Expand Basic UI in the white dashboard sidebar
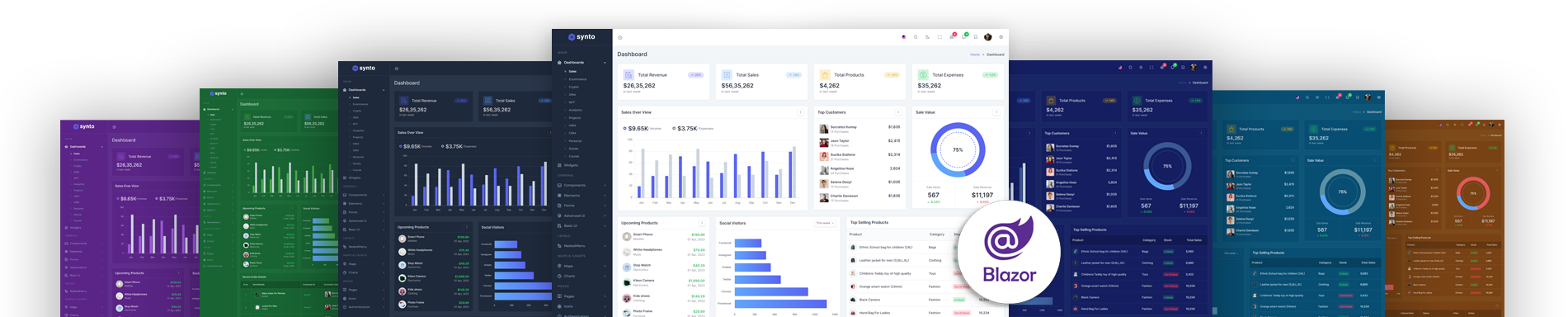 pos(582,225)
